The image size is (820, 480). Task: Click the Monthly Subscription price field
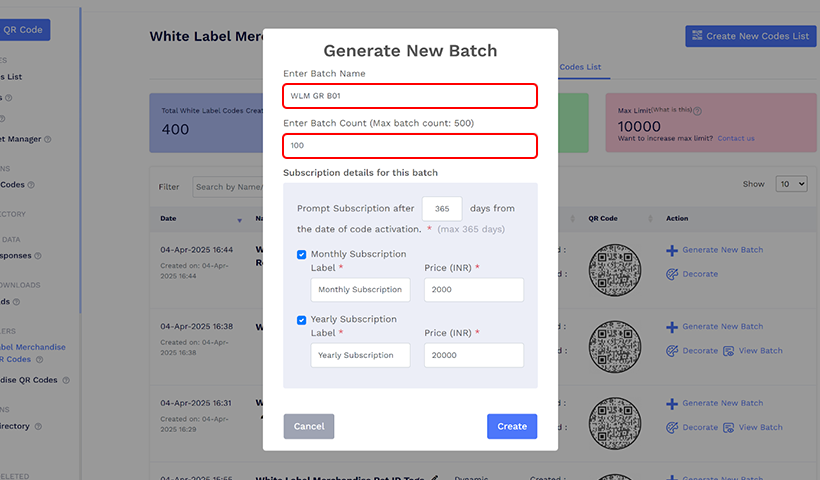[474, 290]
